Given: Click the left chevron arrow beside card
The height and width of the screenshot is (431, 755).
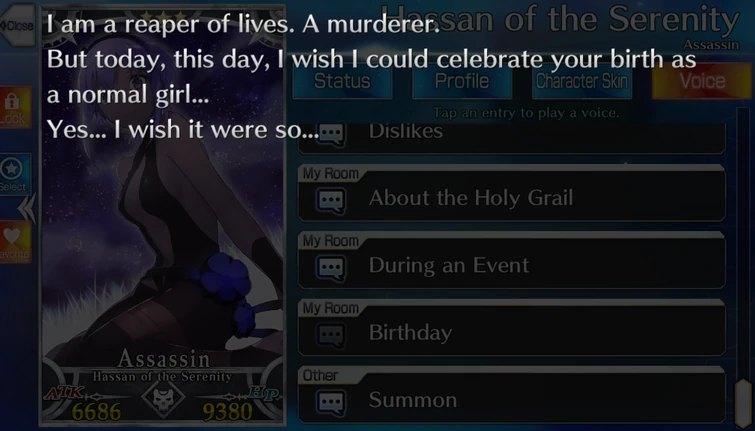Looking at the screenshot, I should point(26,209).
